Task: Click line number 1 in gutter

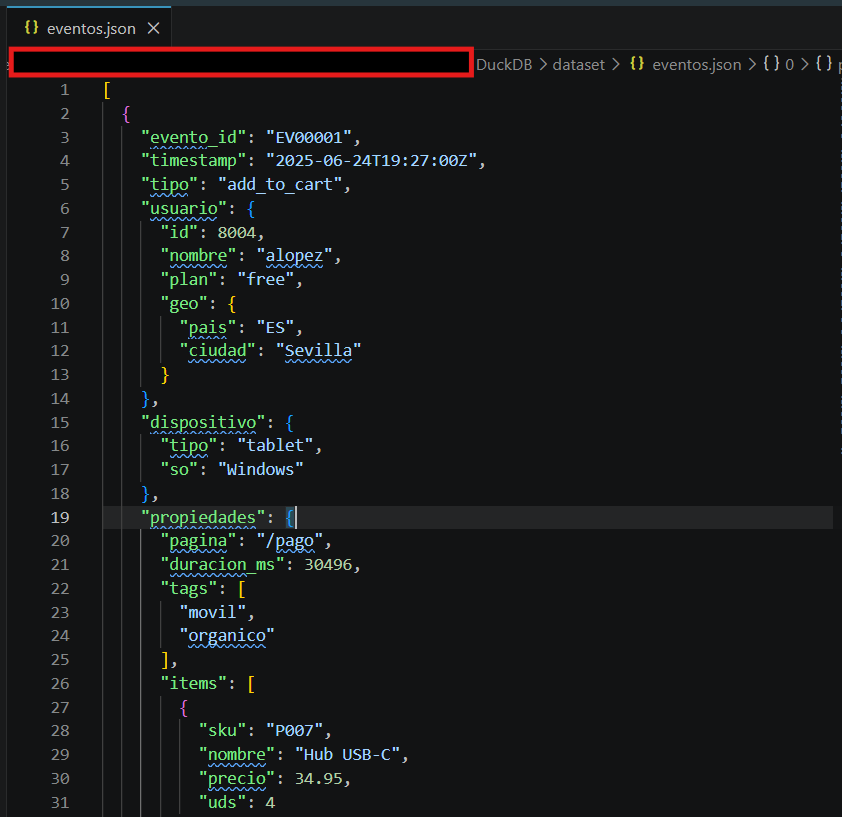Action: (65, 90)
